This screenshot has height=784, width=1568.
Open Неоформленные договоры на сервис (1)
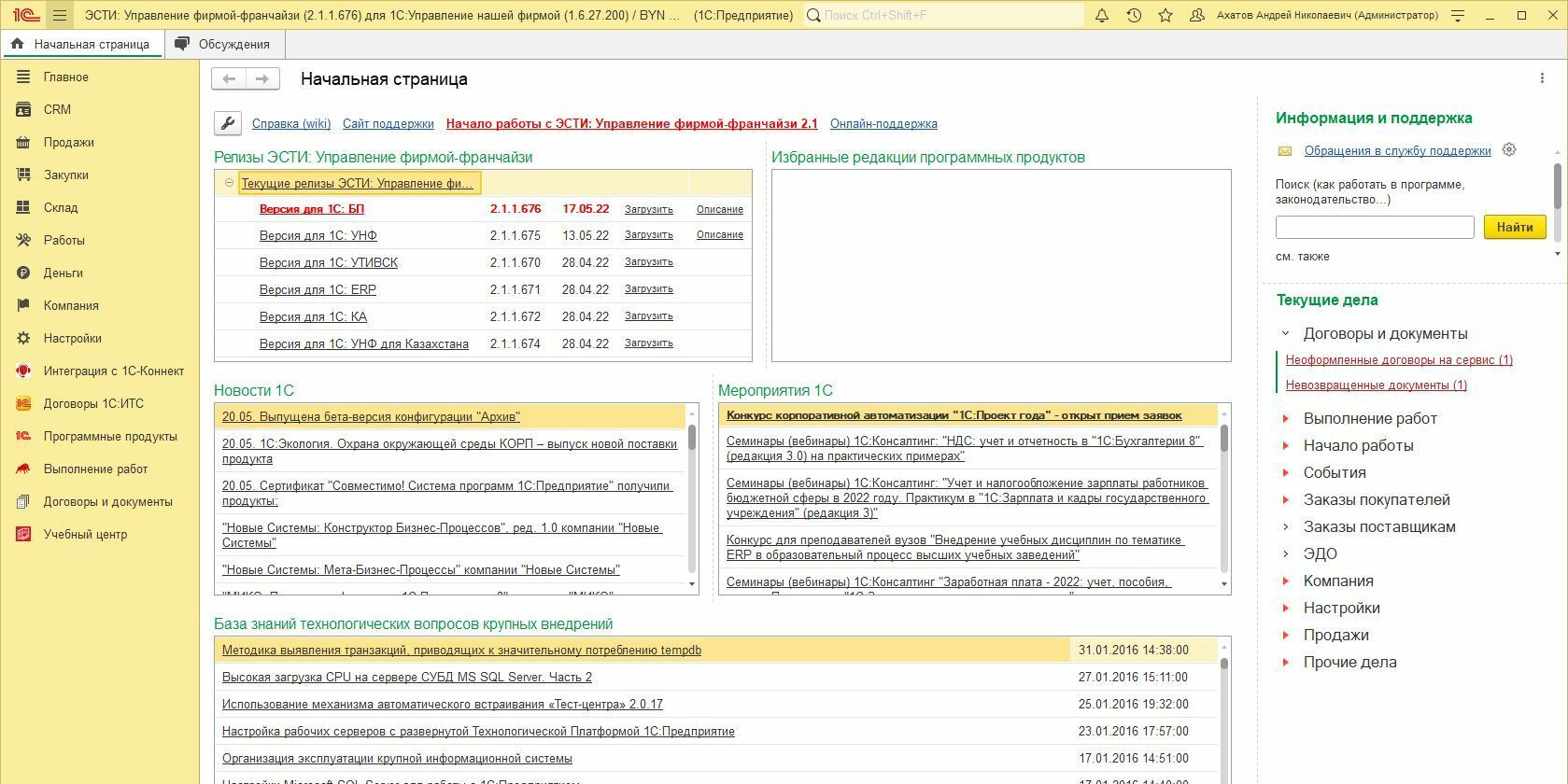point(1399,359)
